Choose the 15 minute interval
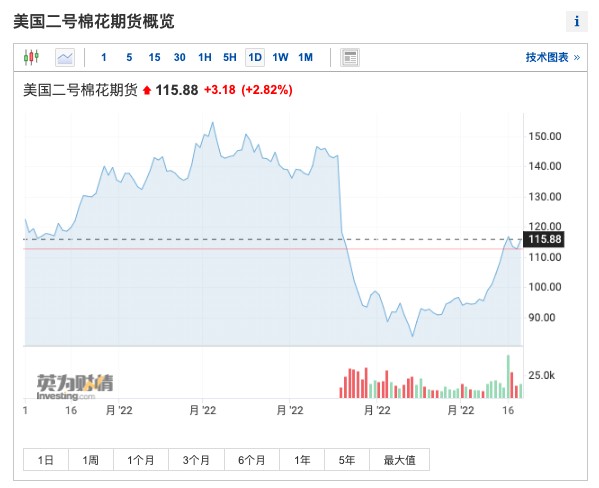The width and height of the screenshot is (599, 488). tap(154, 57)
